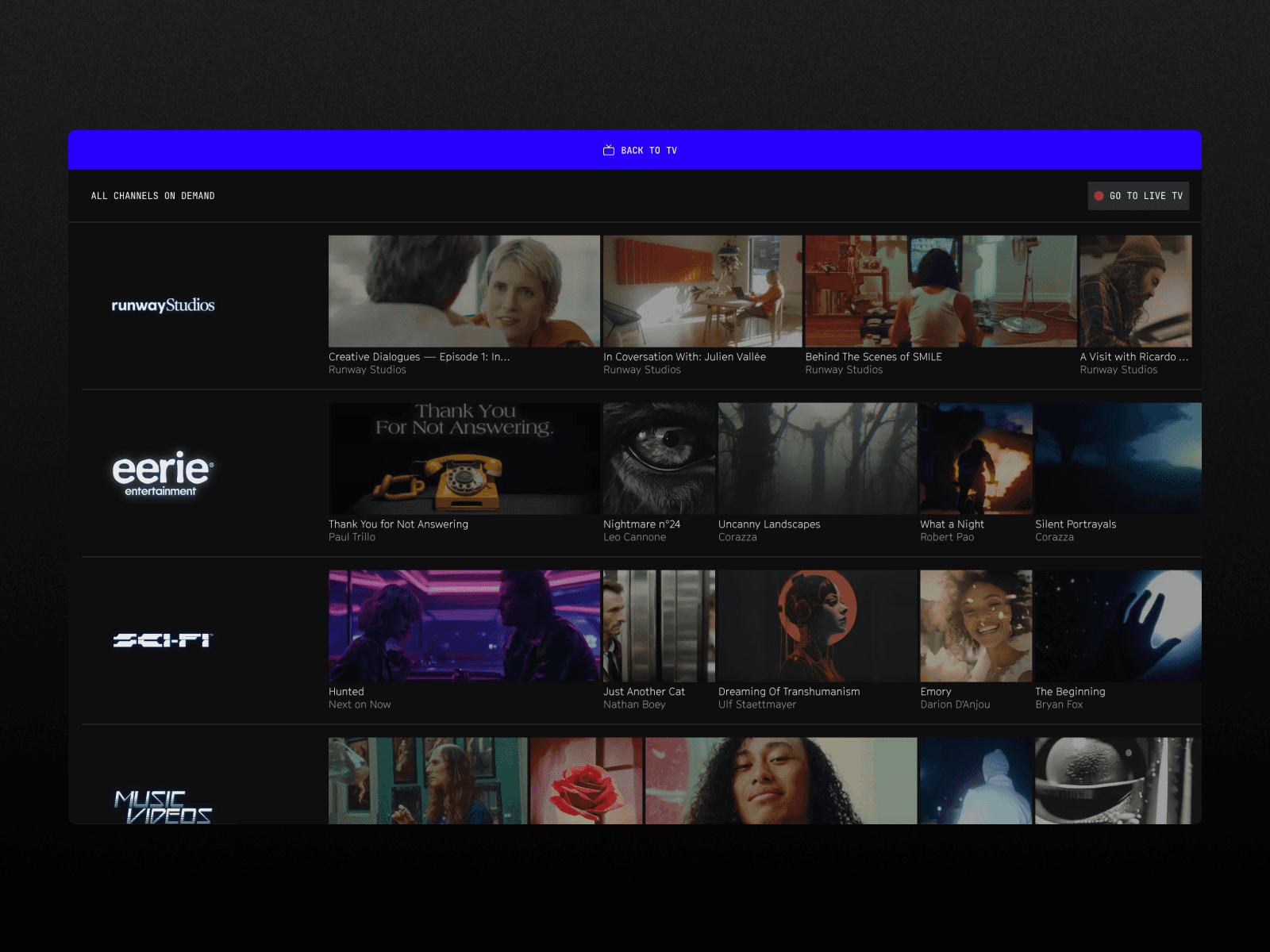Click Creative Dialogues — Episode 1 title
Image resolution: width=1270 pixels, height=952 pixels.
(419, 357)
